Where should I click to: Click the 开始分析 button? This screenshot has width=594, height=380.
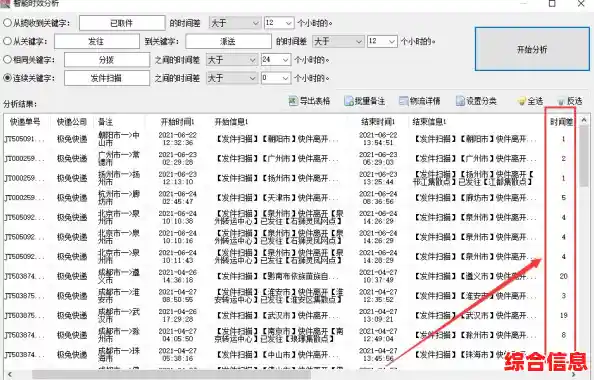tap(532, 49)
